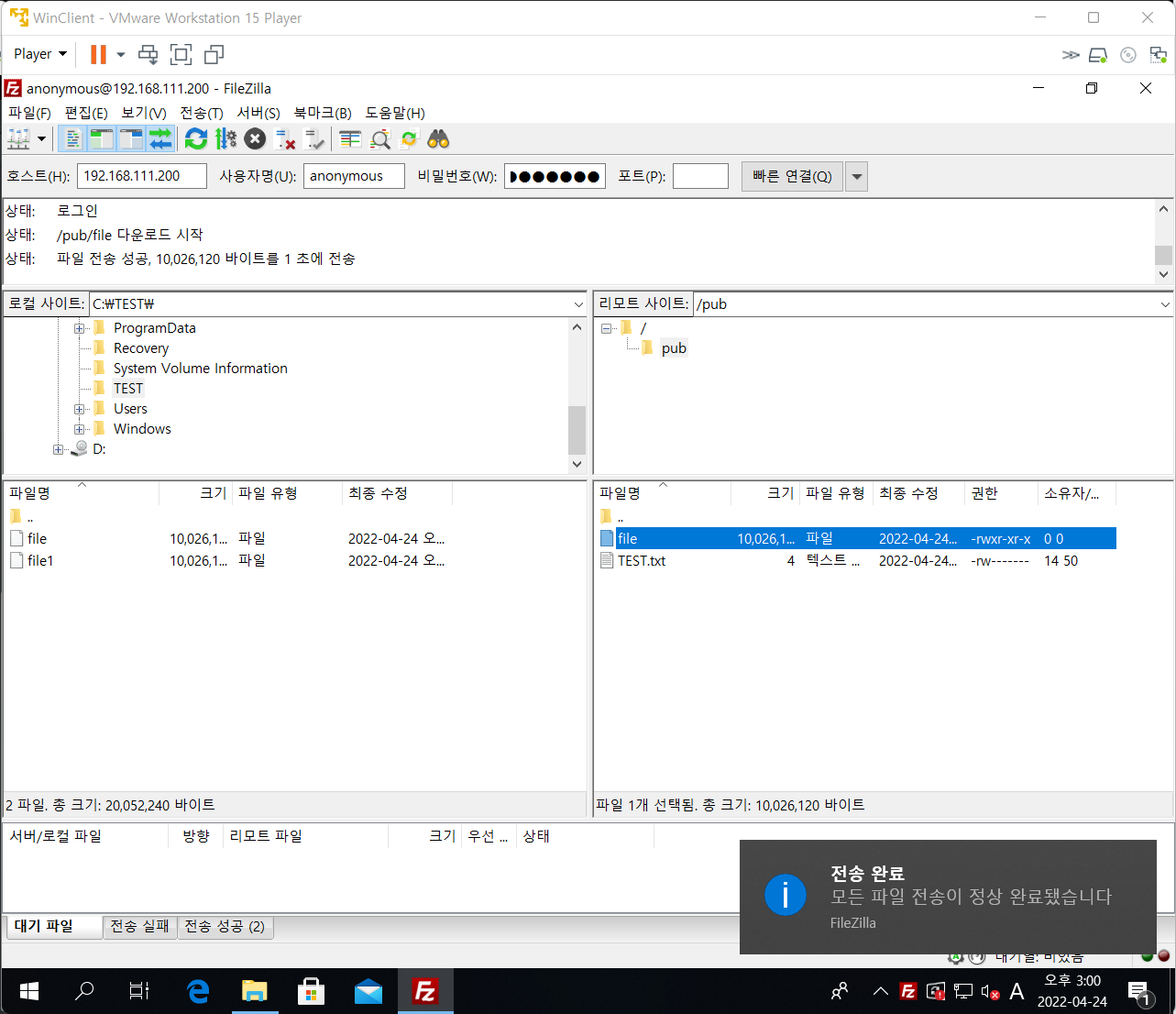The image size is (1176, 1014).
Task: Click message log scrollbar down arrow
Action: (1164, 274)
